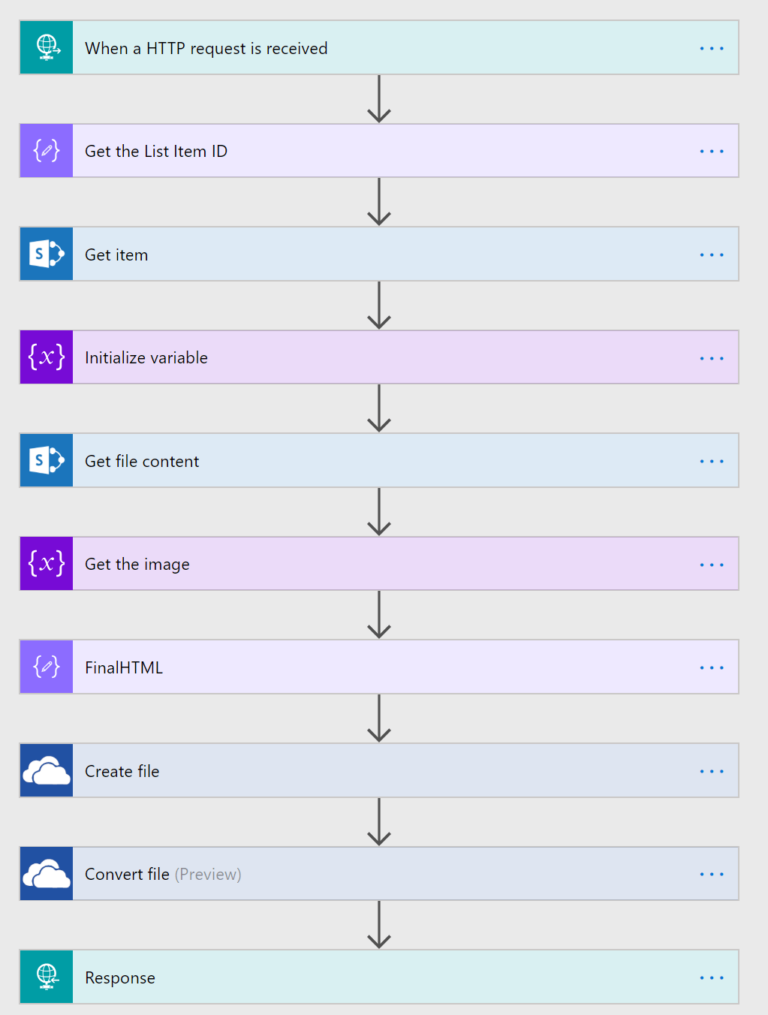768x1015 pixels.
Task: Open the ellipsis menu on Get item
Action: pos(711,253)
